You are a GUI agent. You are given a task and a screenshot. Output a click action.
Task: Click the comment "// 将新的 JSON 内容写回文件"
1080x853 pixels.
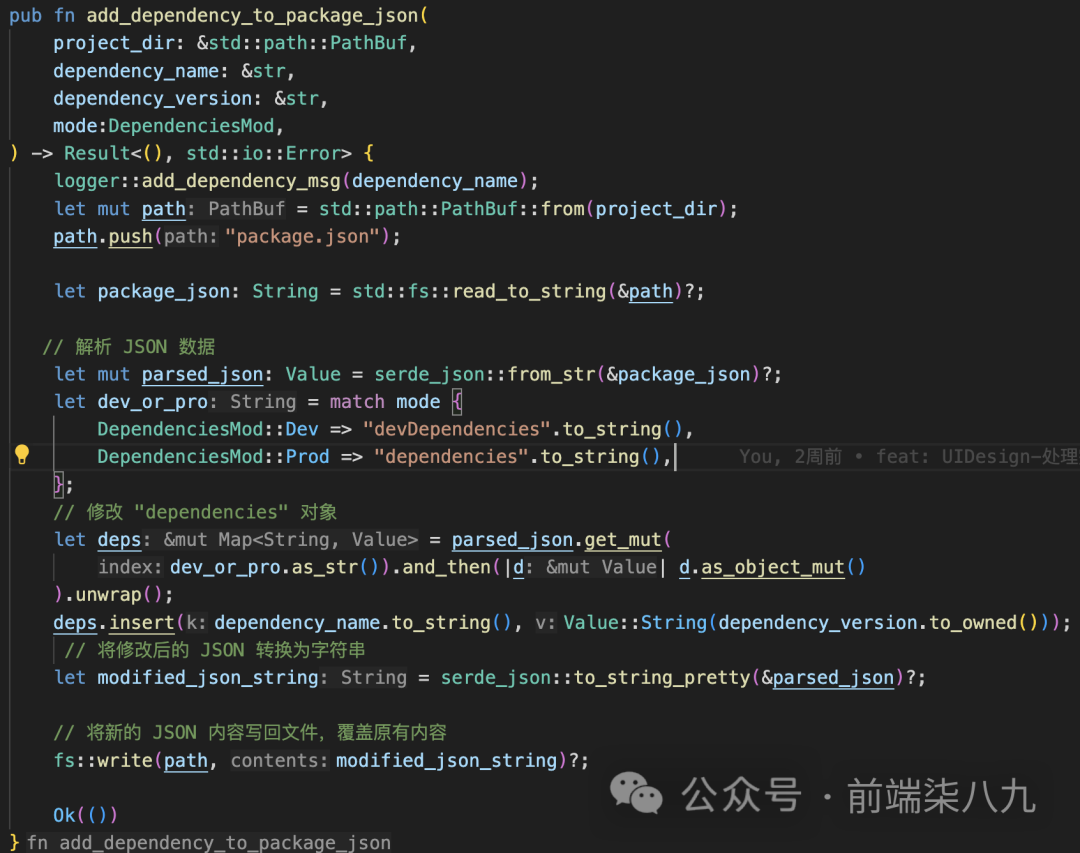click(250, 732)
